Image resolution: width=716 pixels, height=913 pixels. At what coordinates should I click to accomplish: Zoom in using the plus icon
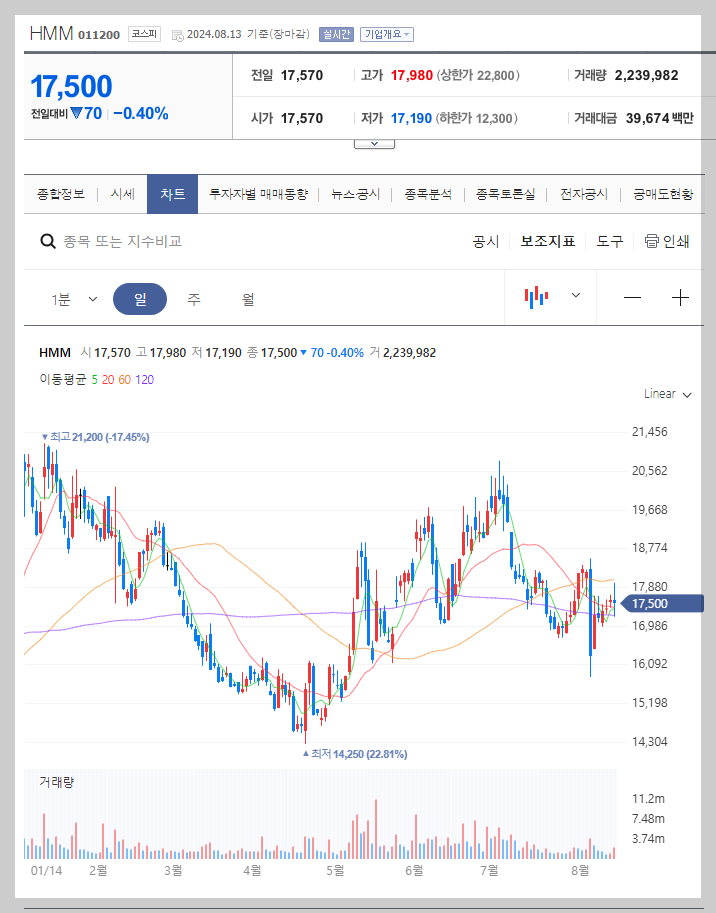click(681, 296)
